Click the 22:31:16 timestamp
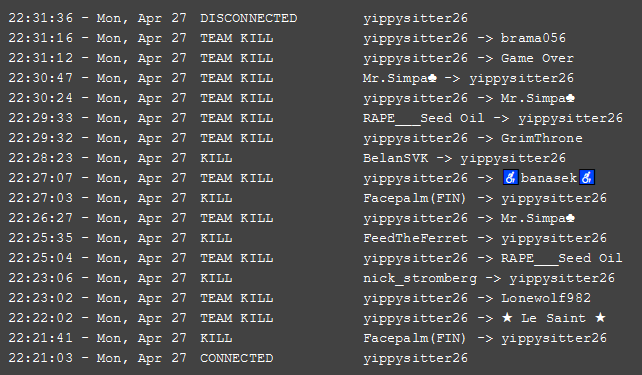642x375 pixels. point(41,38)
